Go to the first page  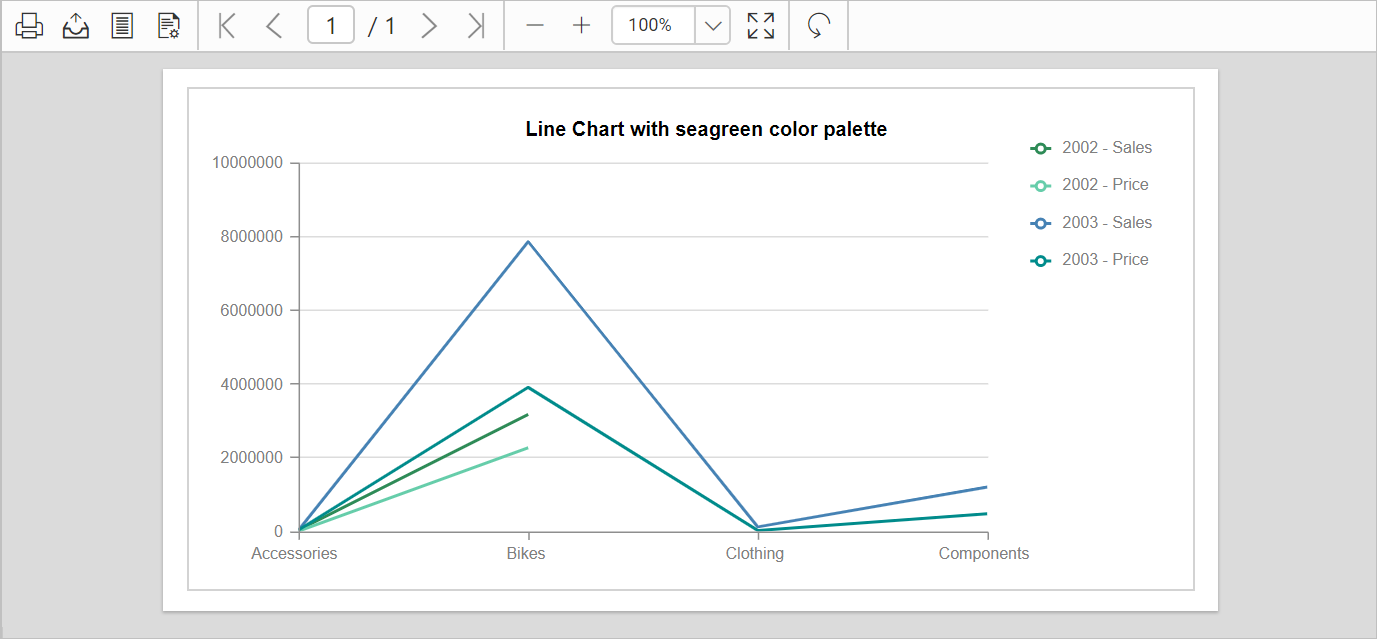tap(227, 26)
